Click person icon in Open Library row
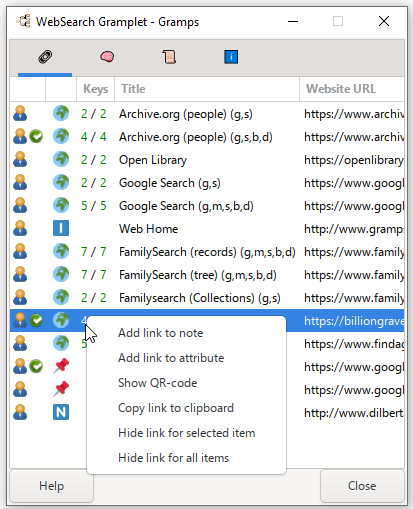This screenshot has height=509, width=413. pos(20,159)
